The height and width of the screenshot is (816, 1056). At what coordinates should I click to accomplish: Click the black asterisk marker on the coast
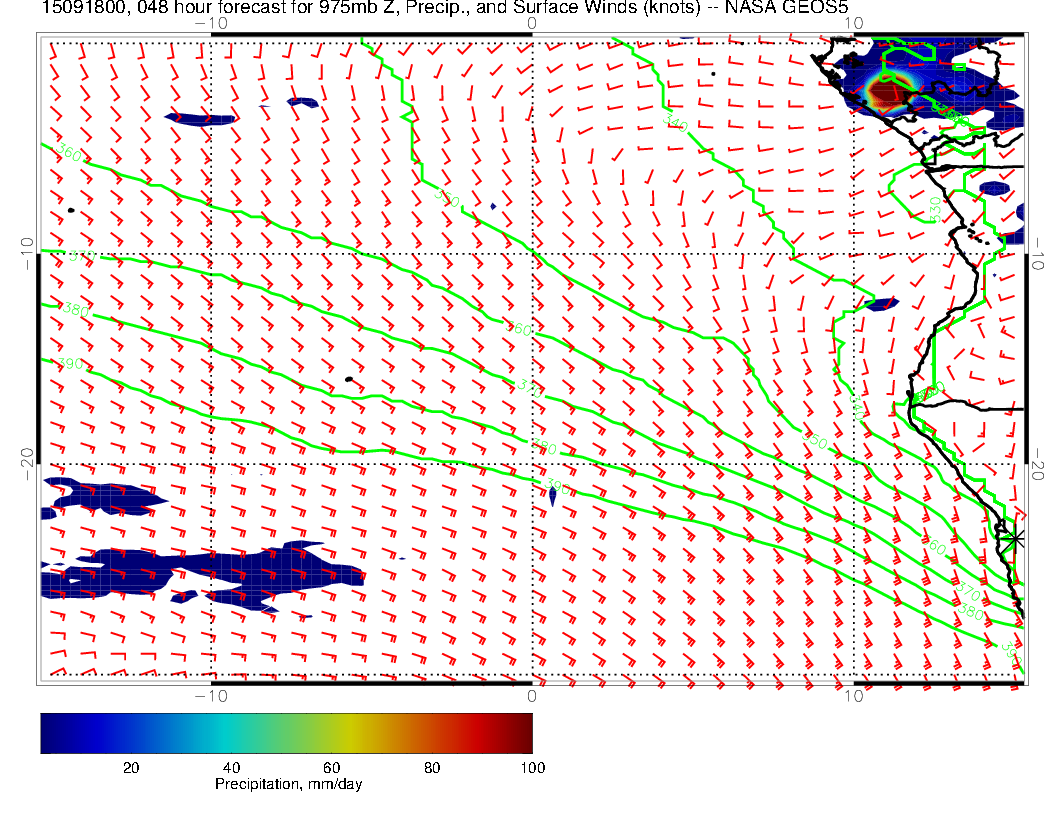pyautogui.click(x=1016, y=539)
